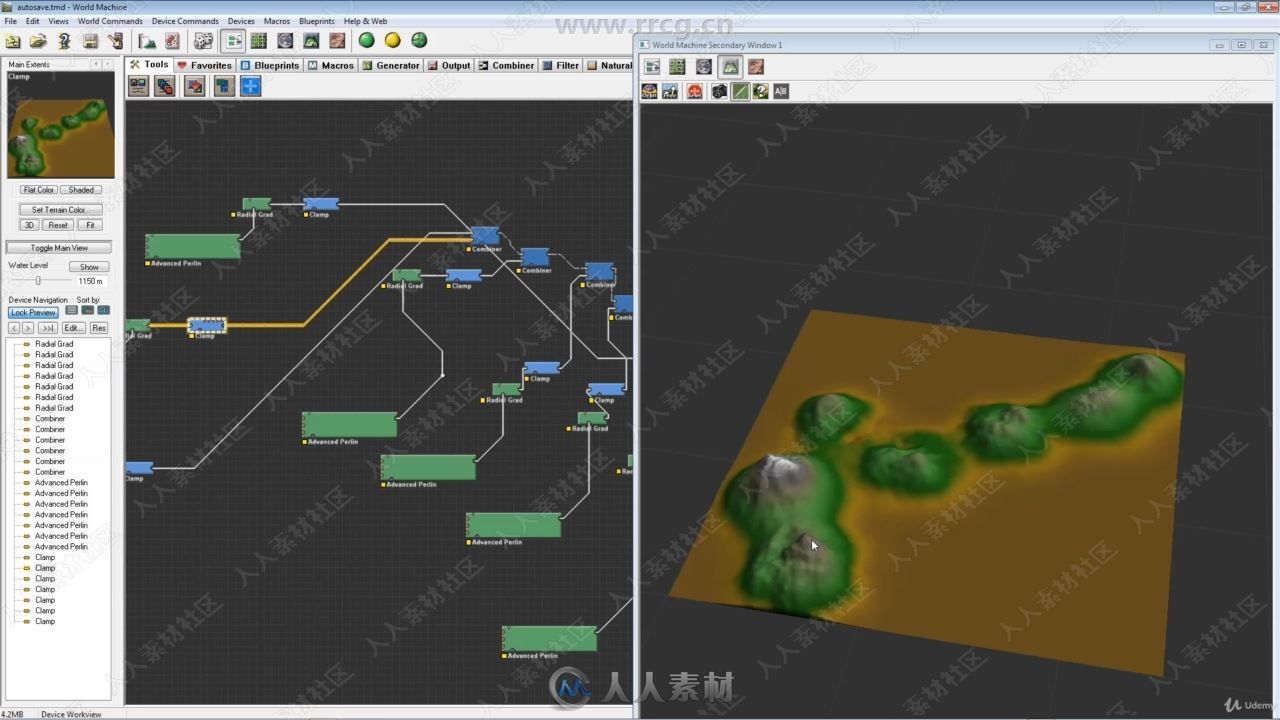Click Set Terrain Color button

pos(60,210)
